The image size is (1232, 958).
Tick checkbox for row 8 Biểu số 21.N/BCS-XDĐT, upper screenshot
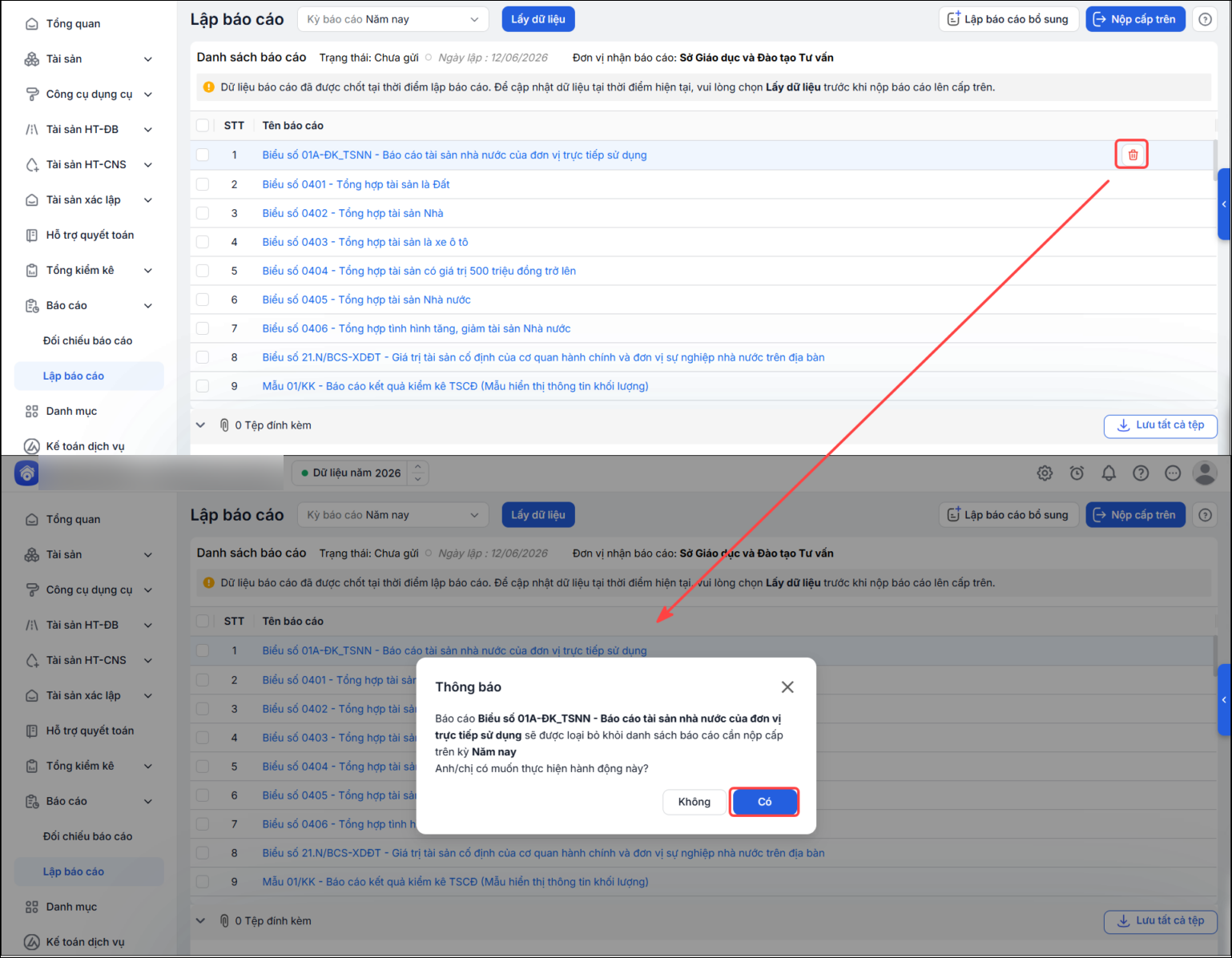click(203, 357)
